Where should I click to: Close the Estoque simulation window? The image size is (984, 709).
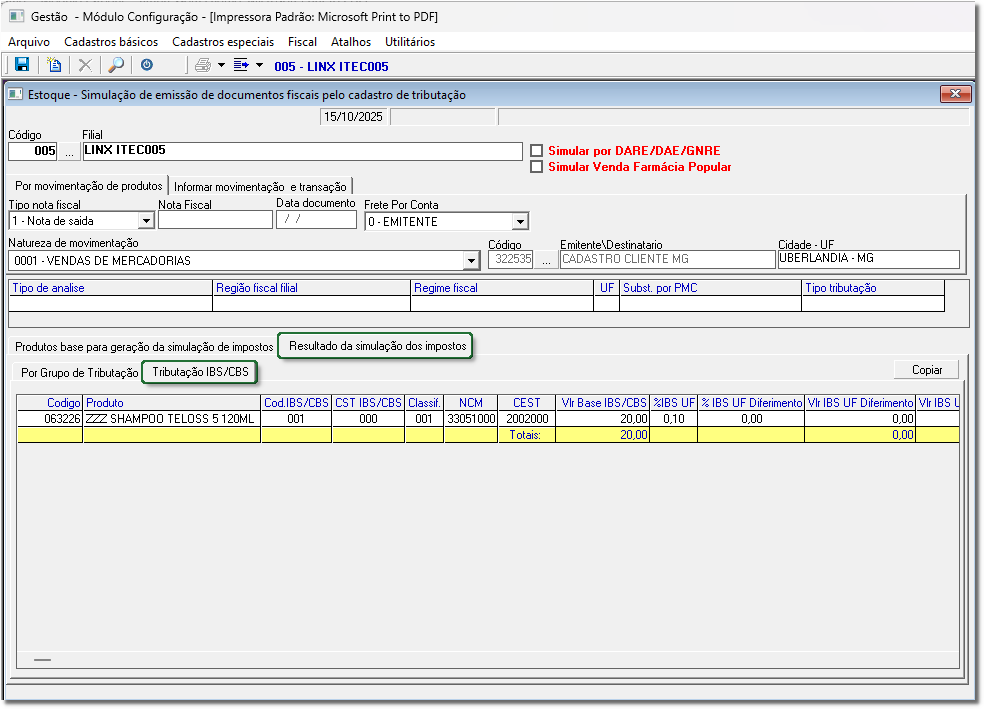(955, 94)
